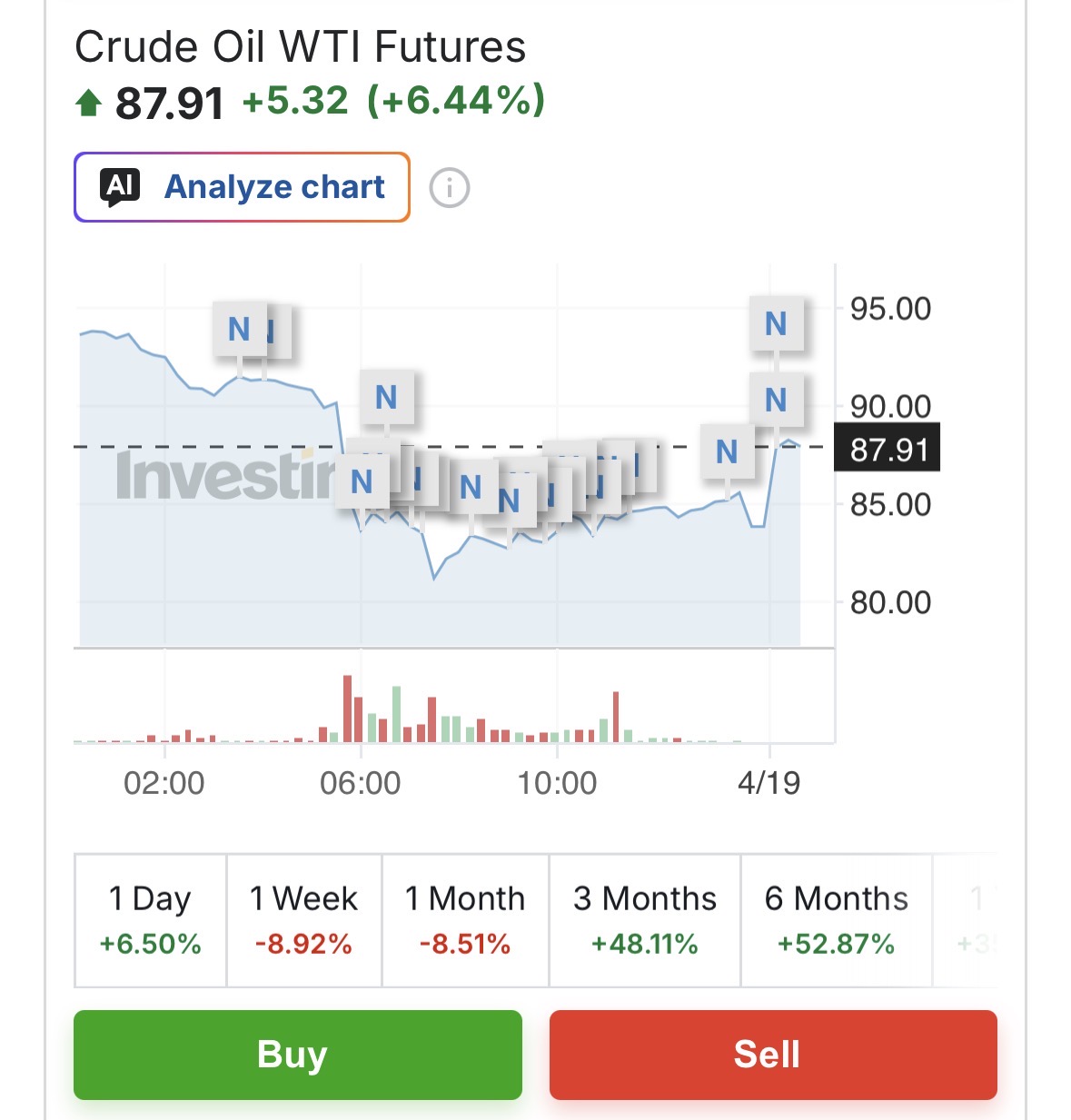Choose the 1 Month timeframe tab
This screenshot has width=1071, height=1120.
pyautogui.click(x=465, y=920)
